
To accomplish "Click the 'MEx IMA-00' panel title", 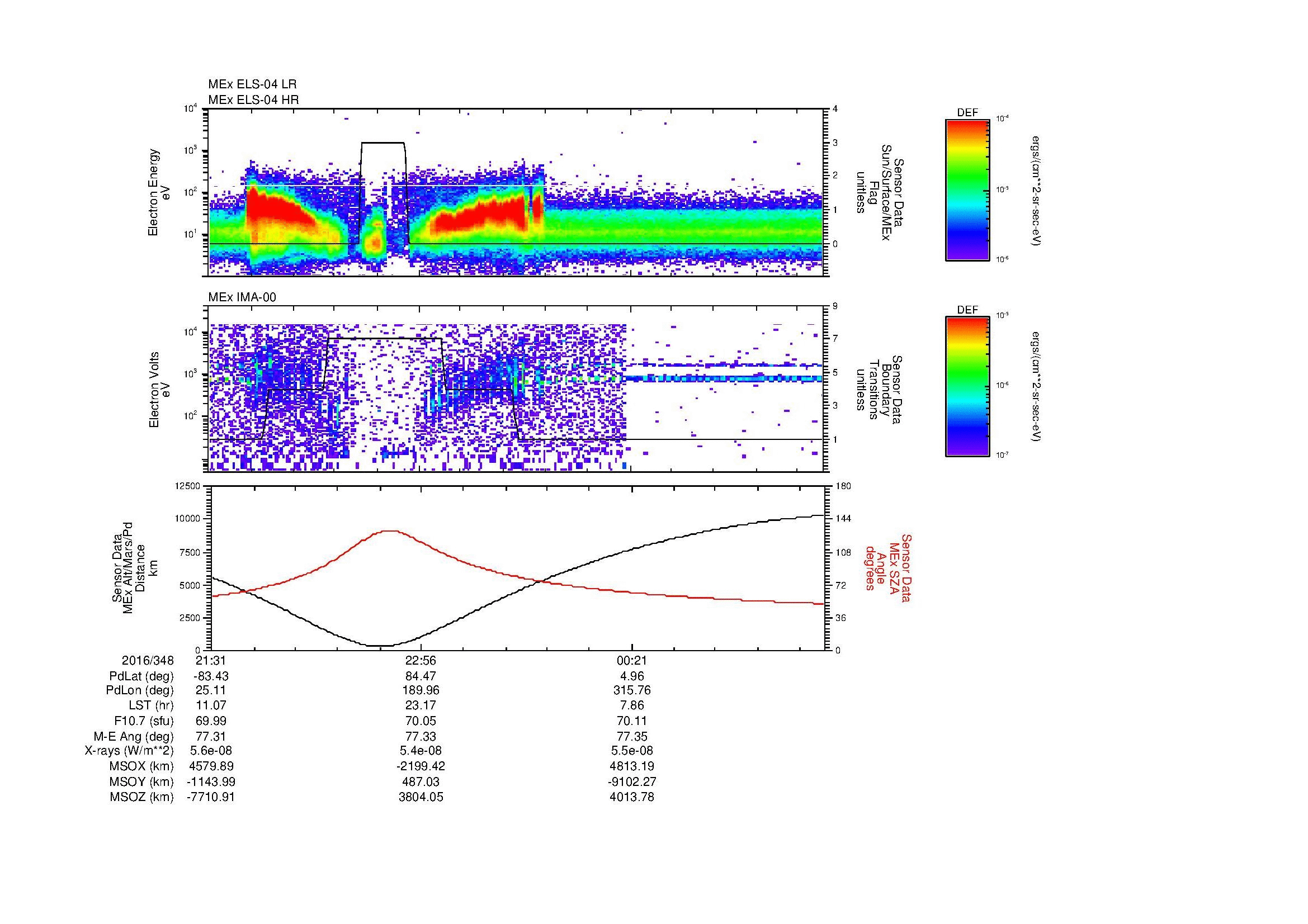I will 242,297.
